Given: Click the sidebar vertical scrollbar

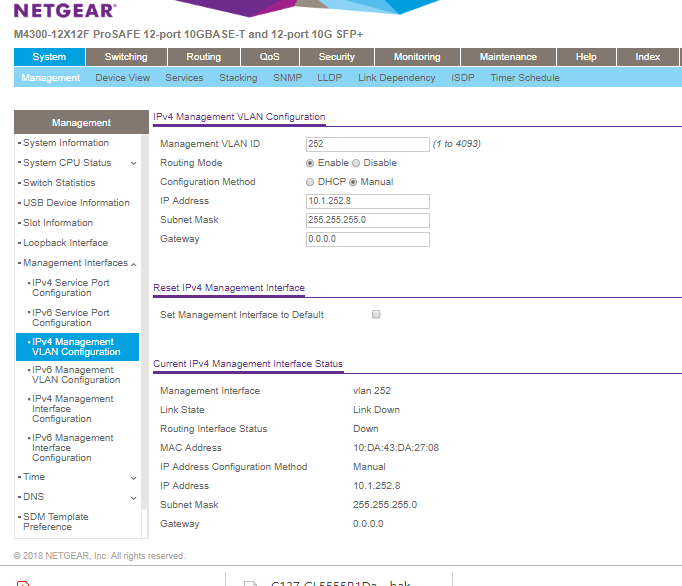Looking at the screenshot, I should pyautogui.click(x=145, y=322).
